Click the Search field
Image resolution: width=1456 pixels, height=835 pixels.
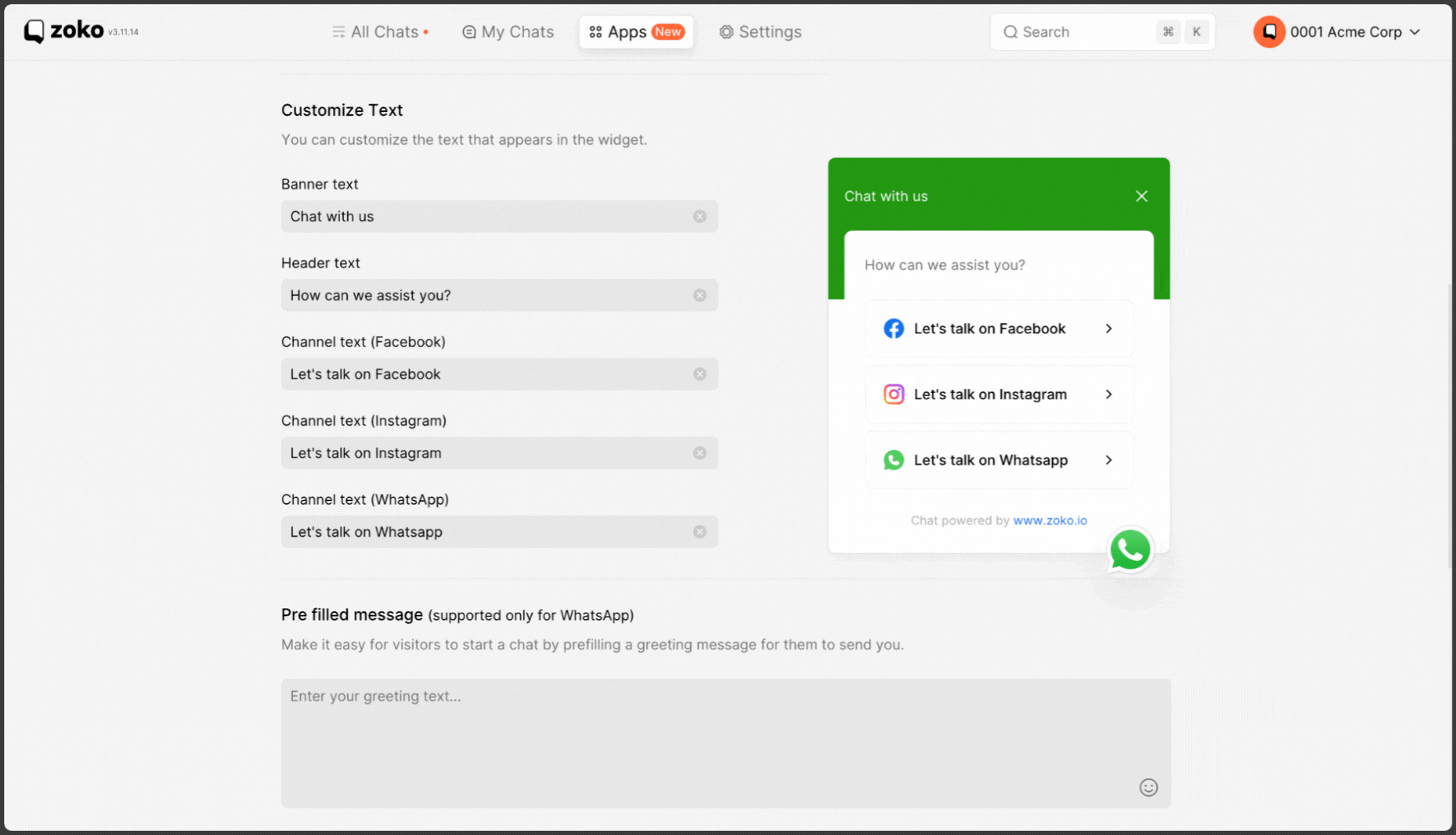(x=1102, y=32)
